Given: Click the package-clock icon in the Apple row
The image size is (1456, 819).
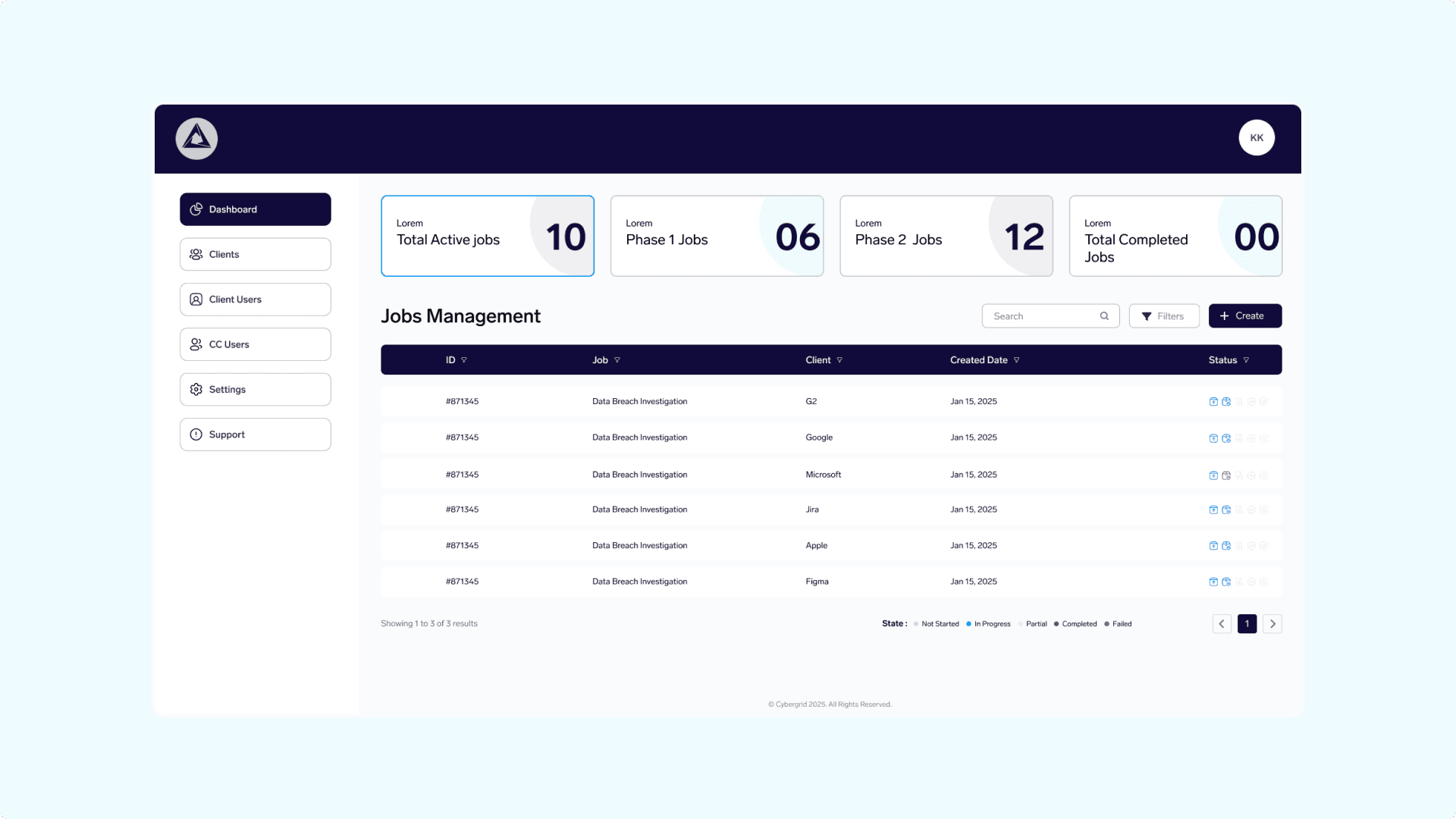Looking at the screenshot, I should pos(1226,546).
